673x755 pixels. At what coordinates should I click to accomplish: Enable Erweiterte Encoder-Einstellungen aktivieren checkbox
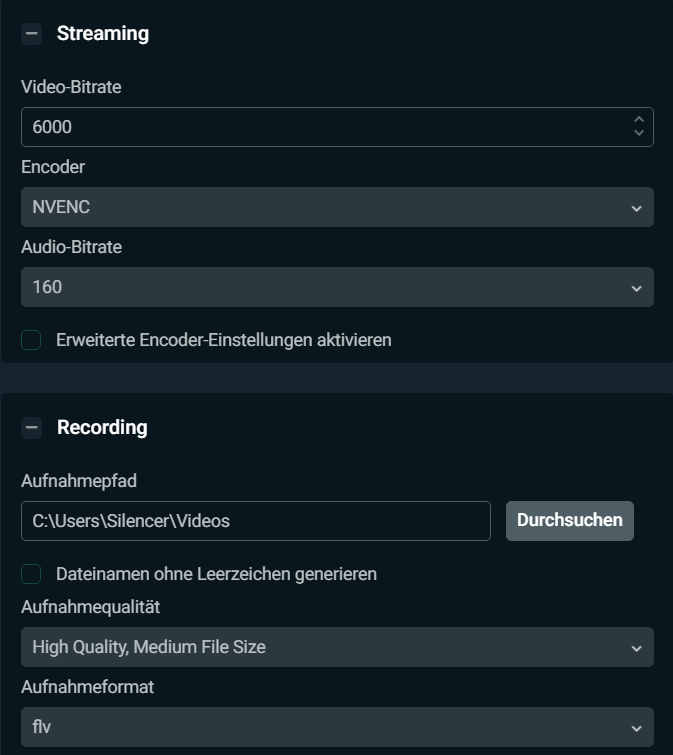32,340
